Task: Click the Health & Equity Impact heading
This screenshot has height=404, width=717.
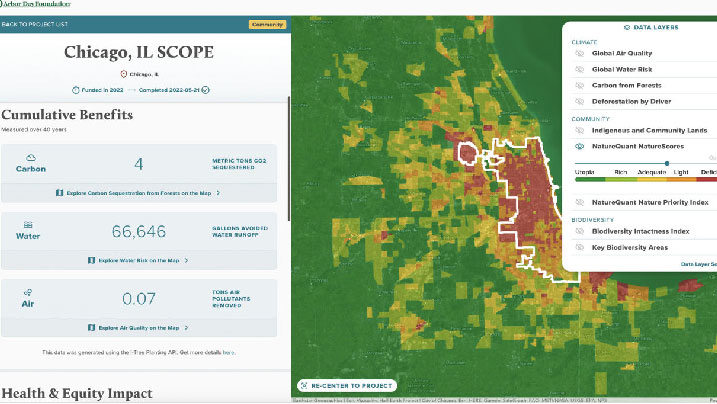Action: 77,393
